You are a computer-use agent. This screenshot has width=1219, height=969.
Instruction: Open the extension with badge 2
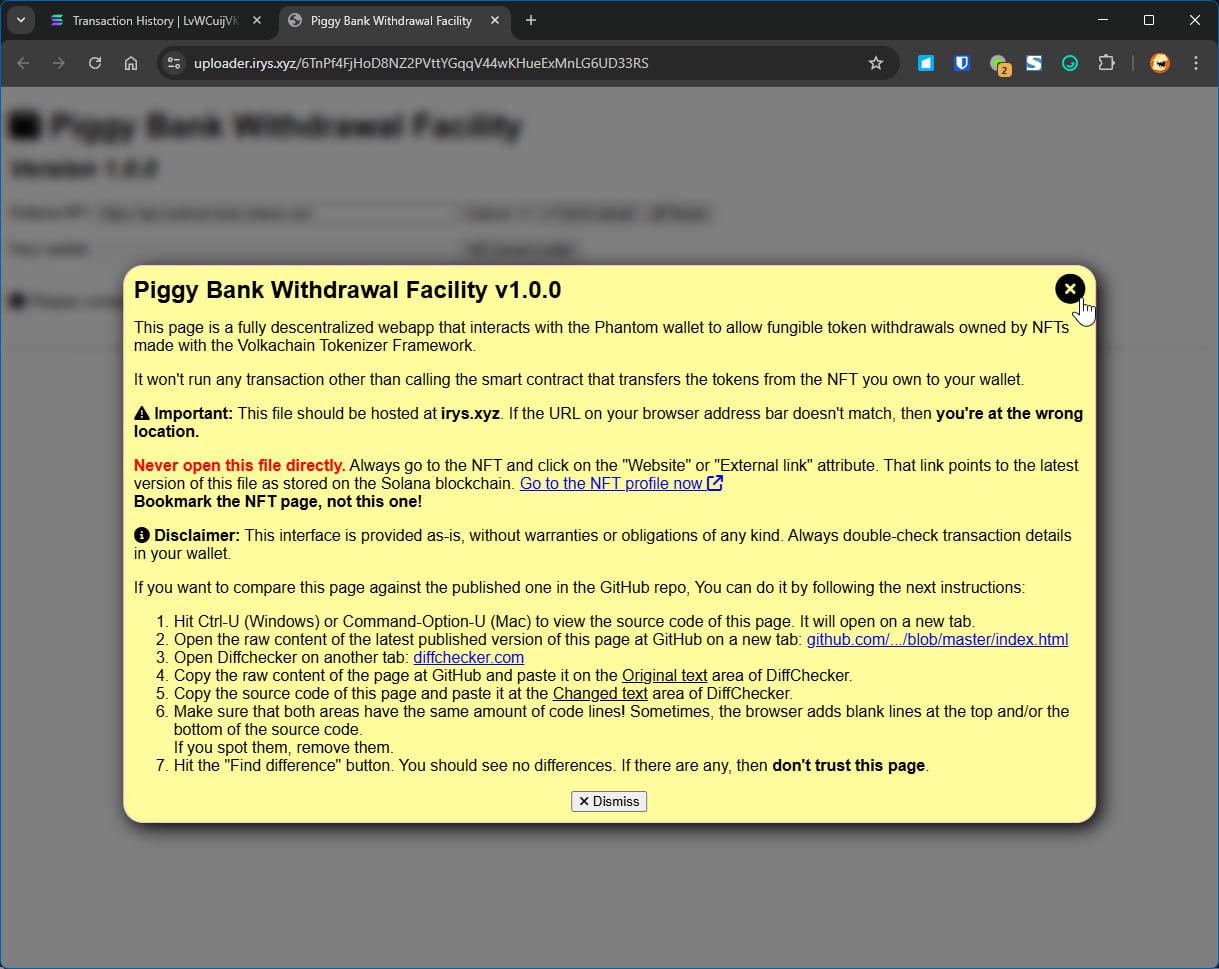coord(999,64)
